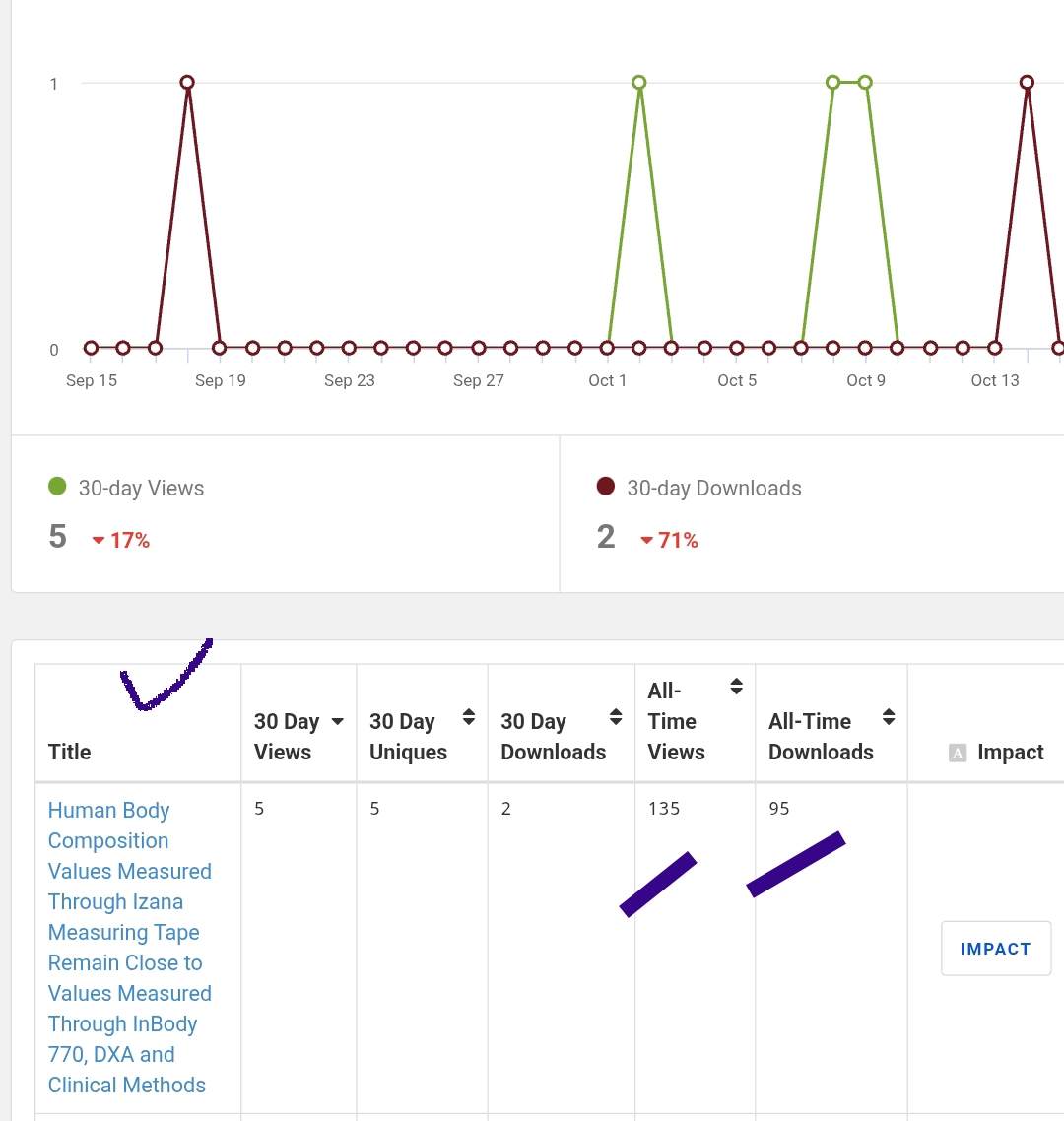1064x1121 pixels.
Task: Sort table using All-Time Views arrows
Action: pos(736,687)
